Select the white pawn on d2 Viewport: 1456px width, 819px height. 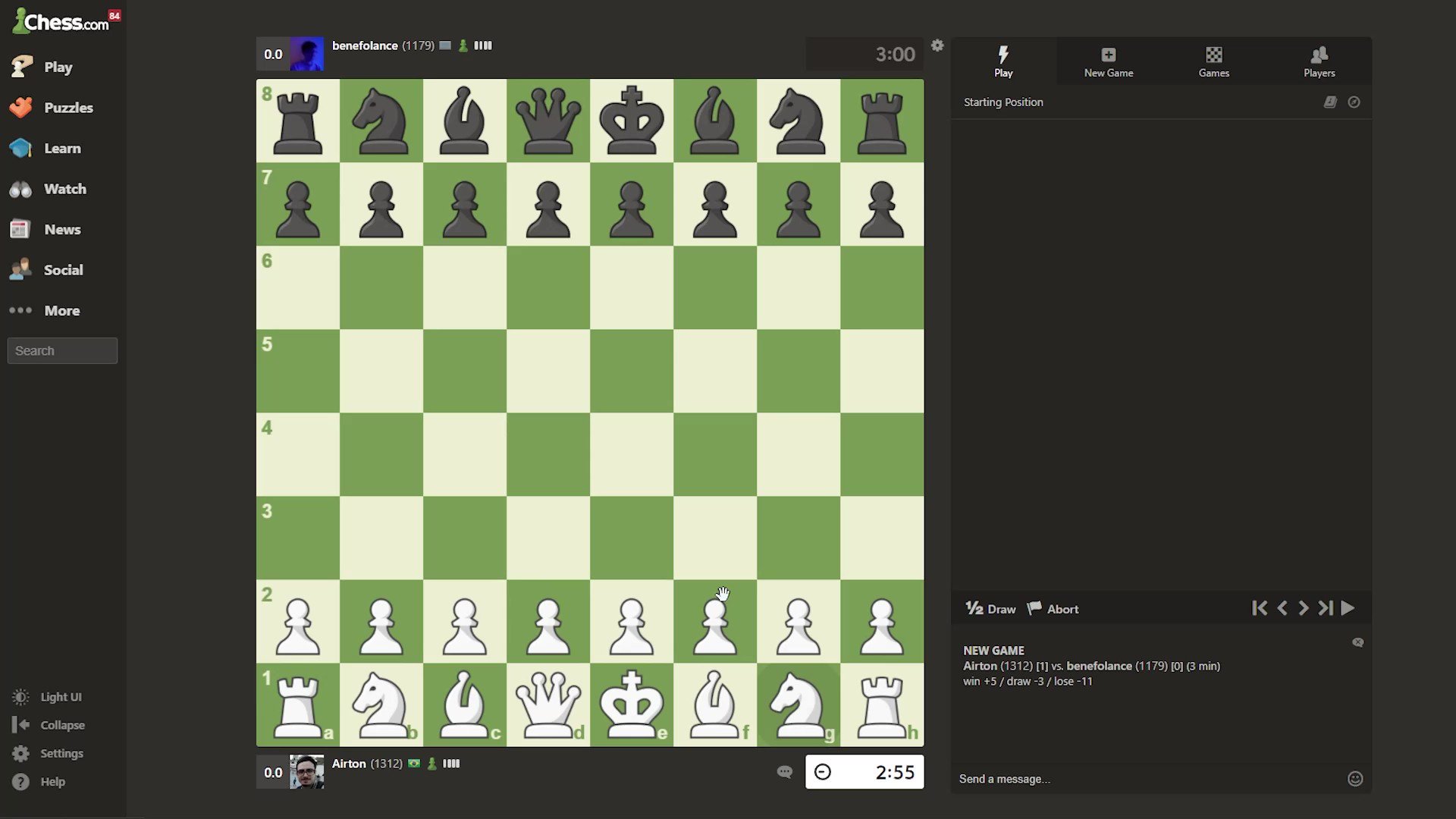click(548, 622)
